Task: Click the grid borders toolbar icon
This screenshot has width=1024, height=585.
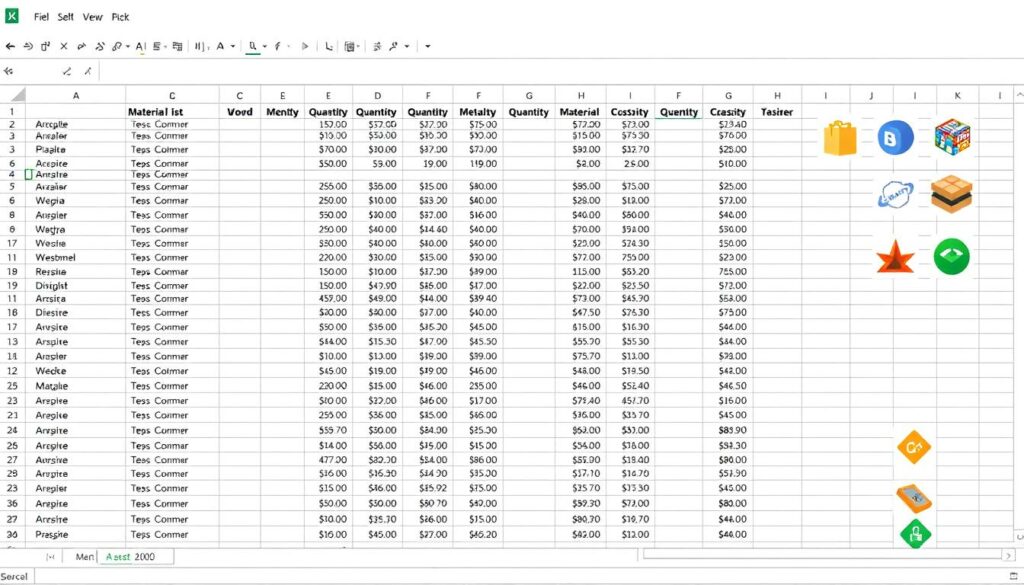Action: coord(350,46)
